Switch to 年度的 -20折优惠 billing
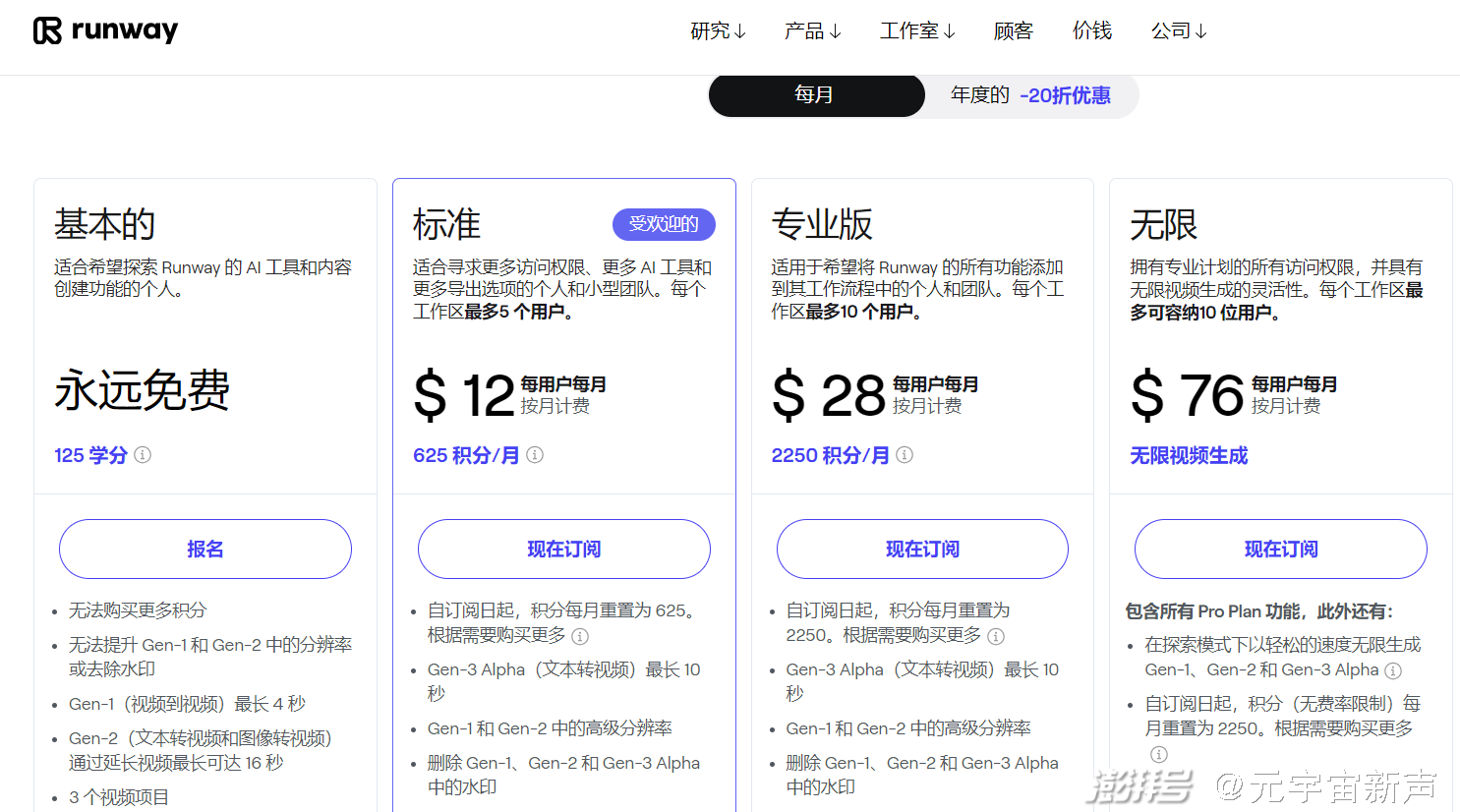The height and width of the screenshot is (812, 1460). (1030, 95)
